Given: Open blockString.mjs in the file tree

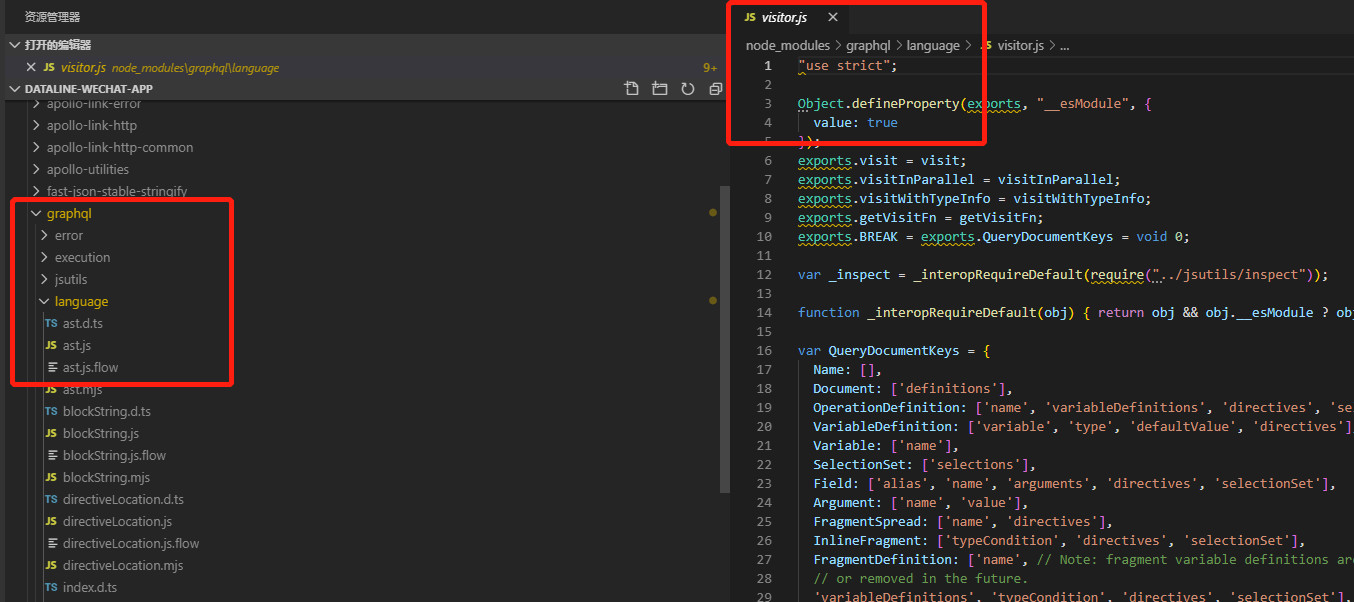Looking at the screenshot, I should coord(106,477).
